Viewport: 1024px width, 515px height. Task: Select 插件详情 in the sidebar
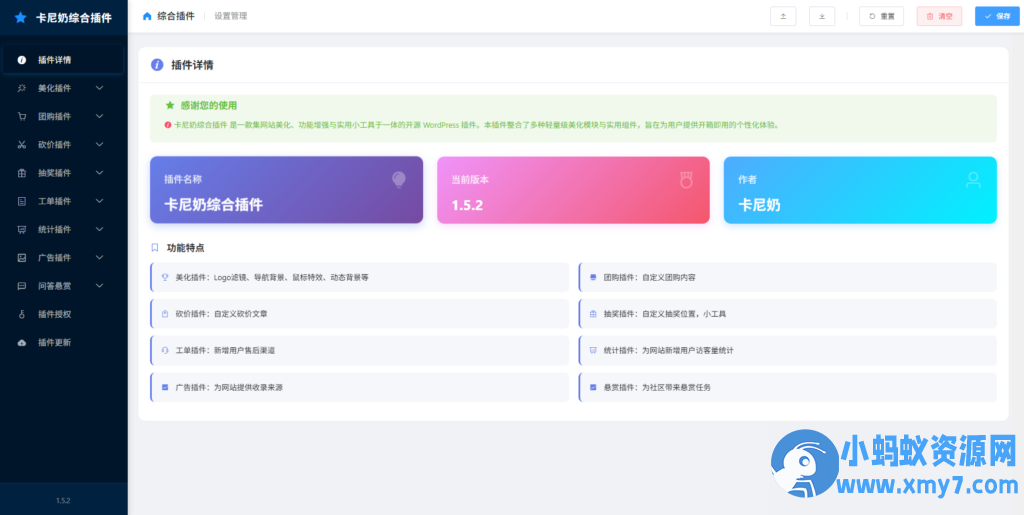coord(55,60)
